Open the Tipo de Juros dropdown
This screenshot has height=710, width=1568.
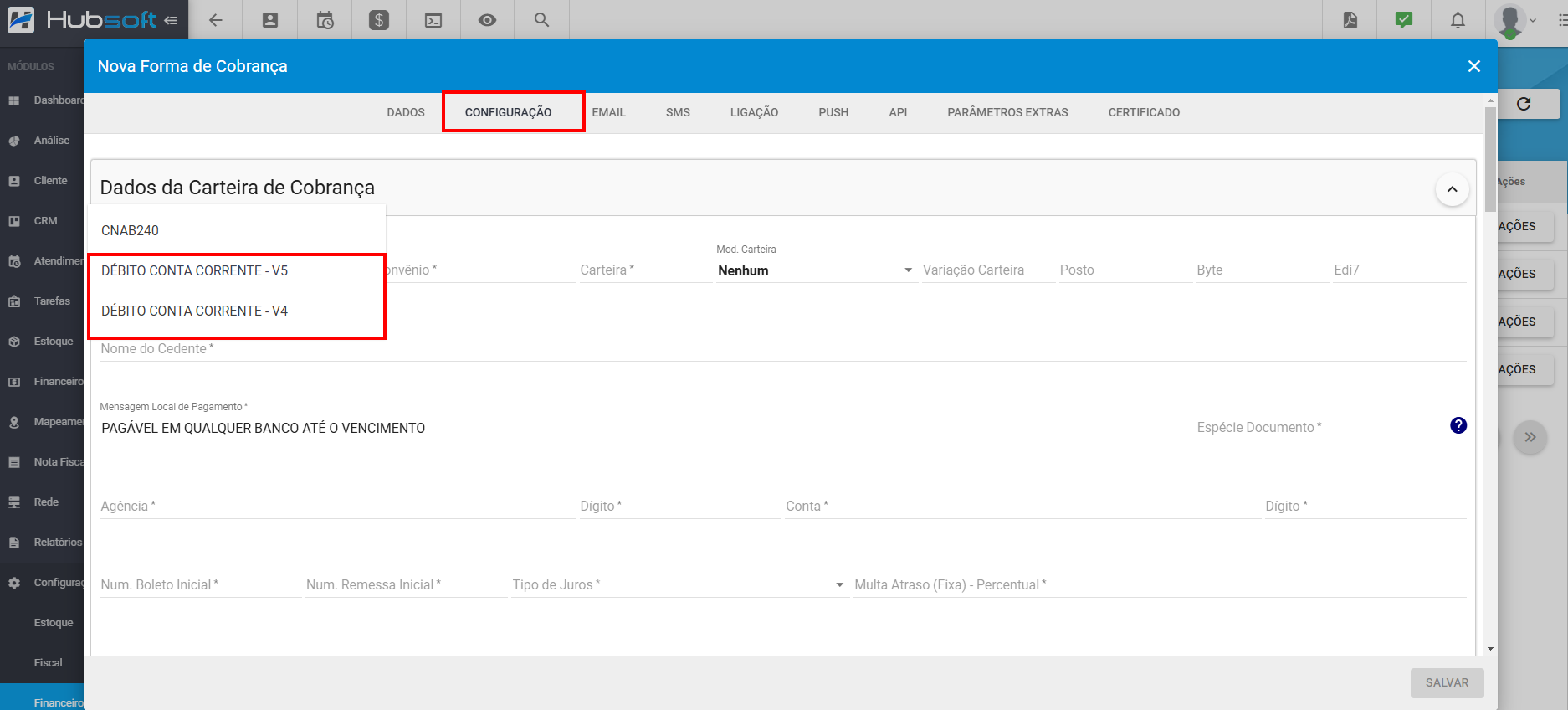click(x=679, y=584)
